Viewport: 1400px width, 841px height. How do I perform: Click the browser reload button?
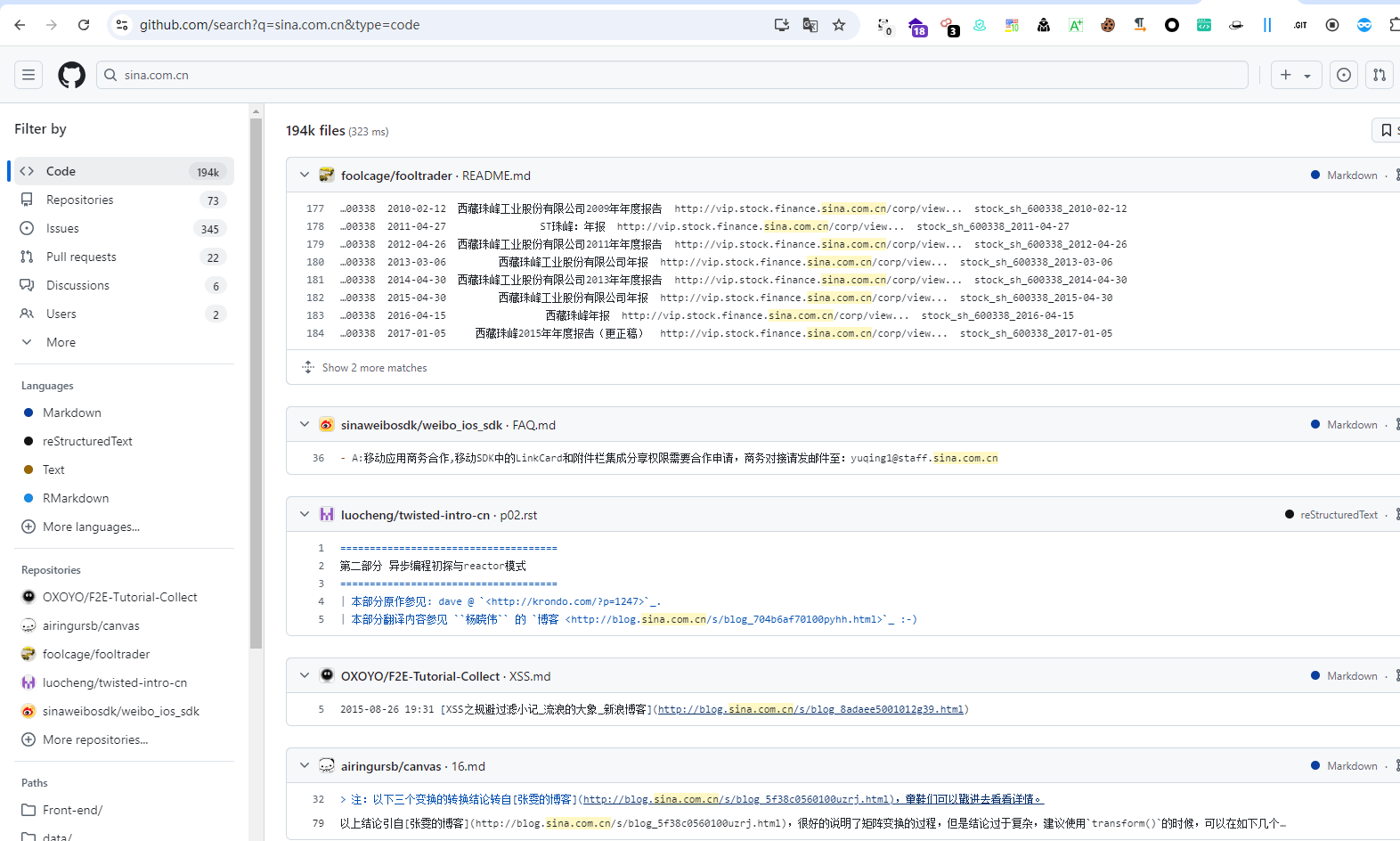point(84,25)
